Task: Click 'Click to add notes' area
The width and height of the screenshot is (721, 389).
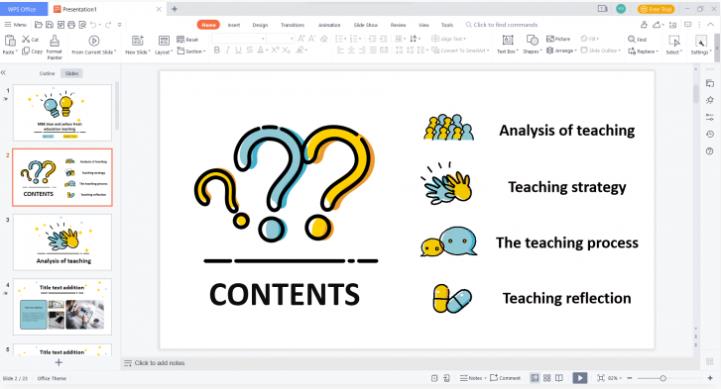Action: (159, 363)
